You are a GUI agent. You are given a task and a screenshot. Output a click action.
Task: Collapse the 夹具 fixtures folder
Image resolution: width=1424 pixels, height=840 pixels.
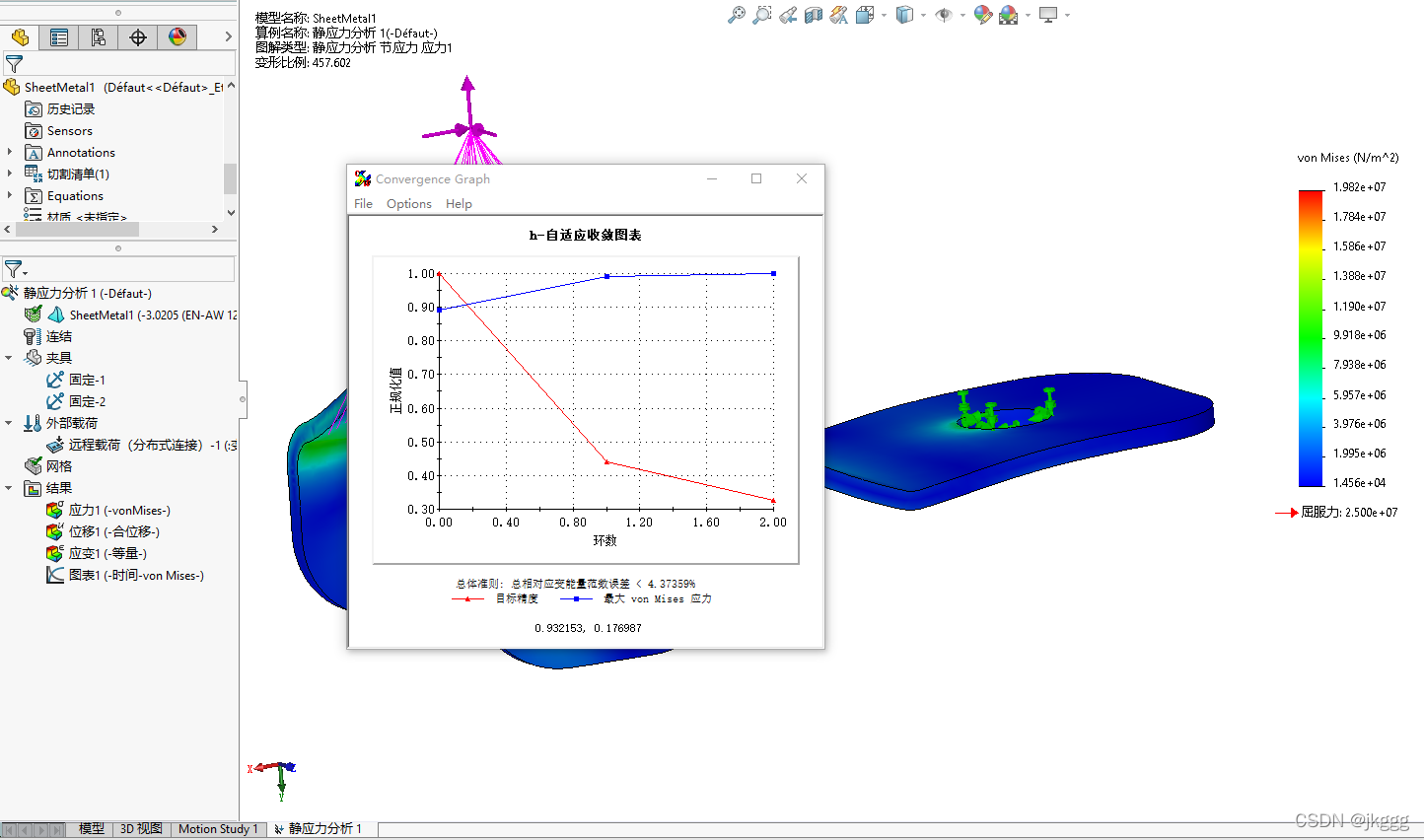pyautogui.click(x=9, y=358)
